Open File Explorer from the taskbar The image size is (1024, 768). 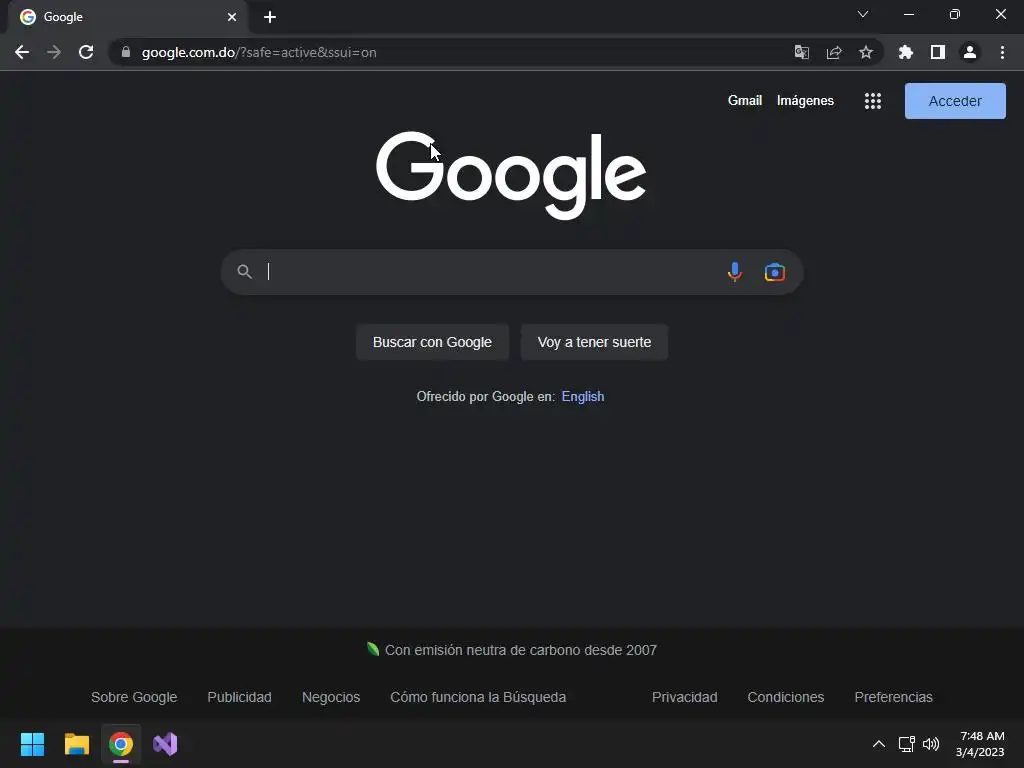pos(76,744)
